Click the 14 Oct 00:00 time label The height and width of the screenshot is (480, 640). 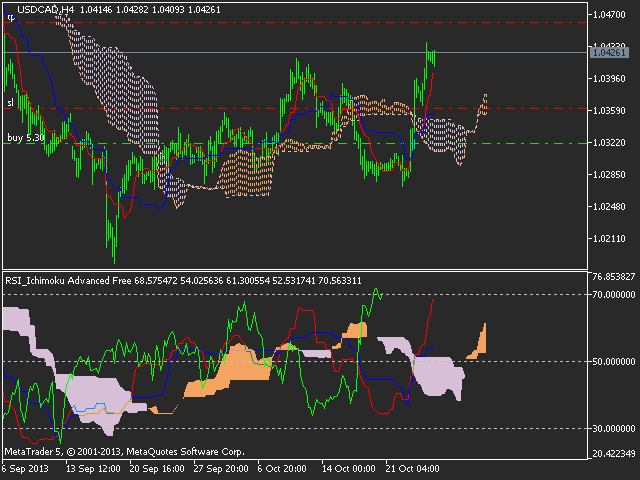coord(349,469)
